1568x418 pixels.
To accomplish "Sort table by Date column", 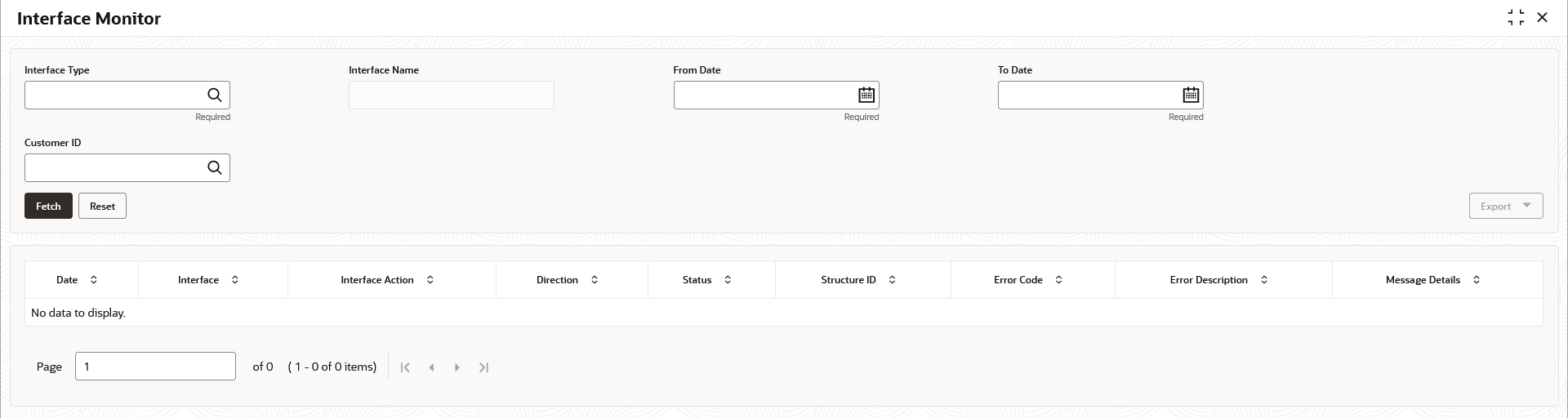I will click(94, 280).
